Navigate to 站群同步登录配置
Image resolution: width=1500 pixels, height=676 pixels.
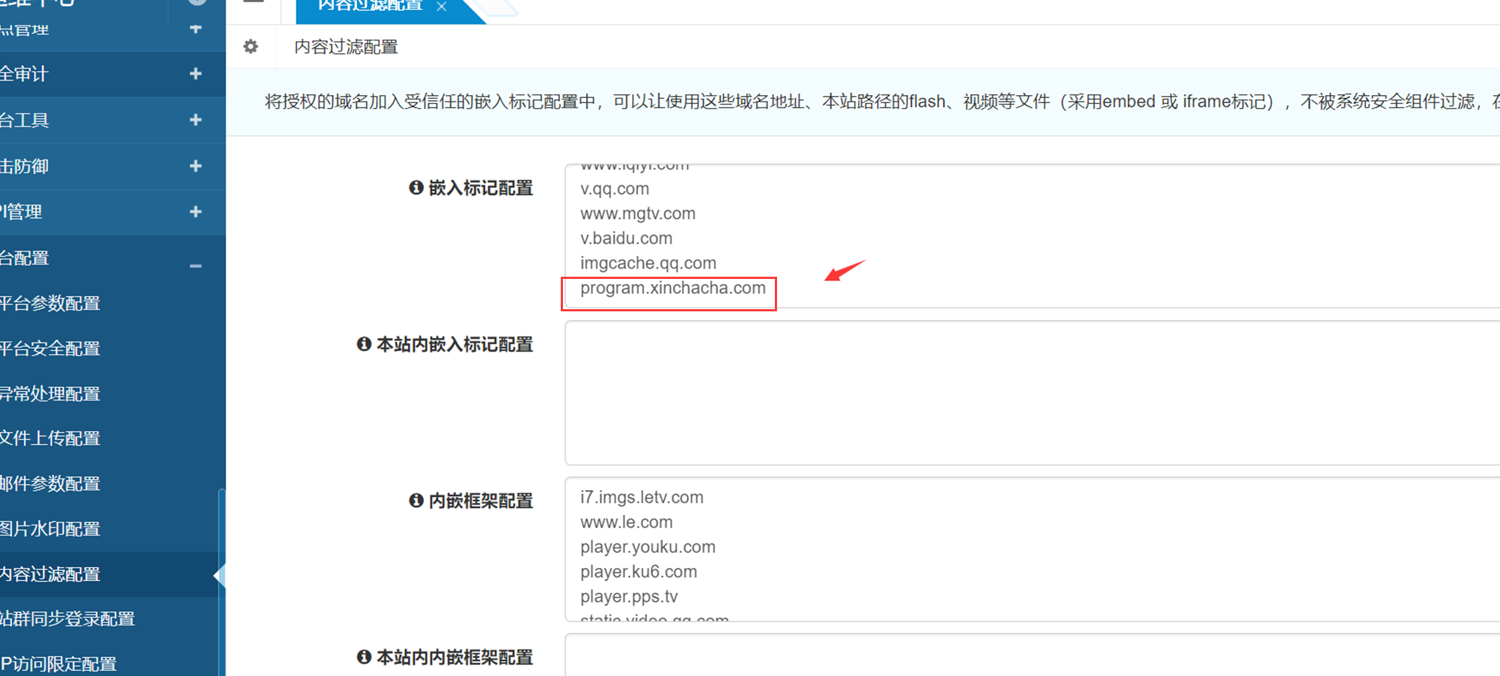68,619
